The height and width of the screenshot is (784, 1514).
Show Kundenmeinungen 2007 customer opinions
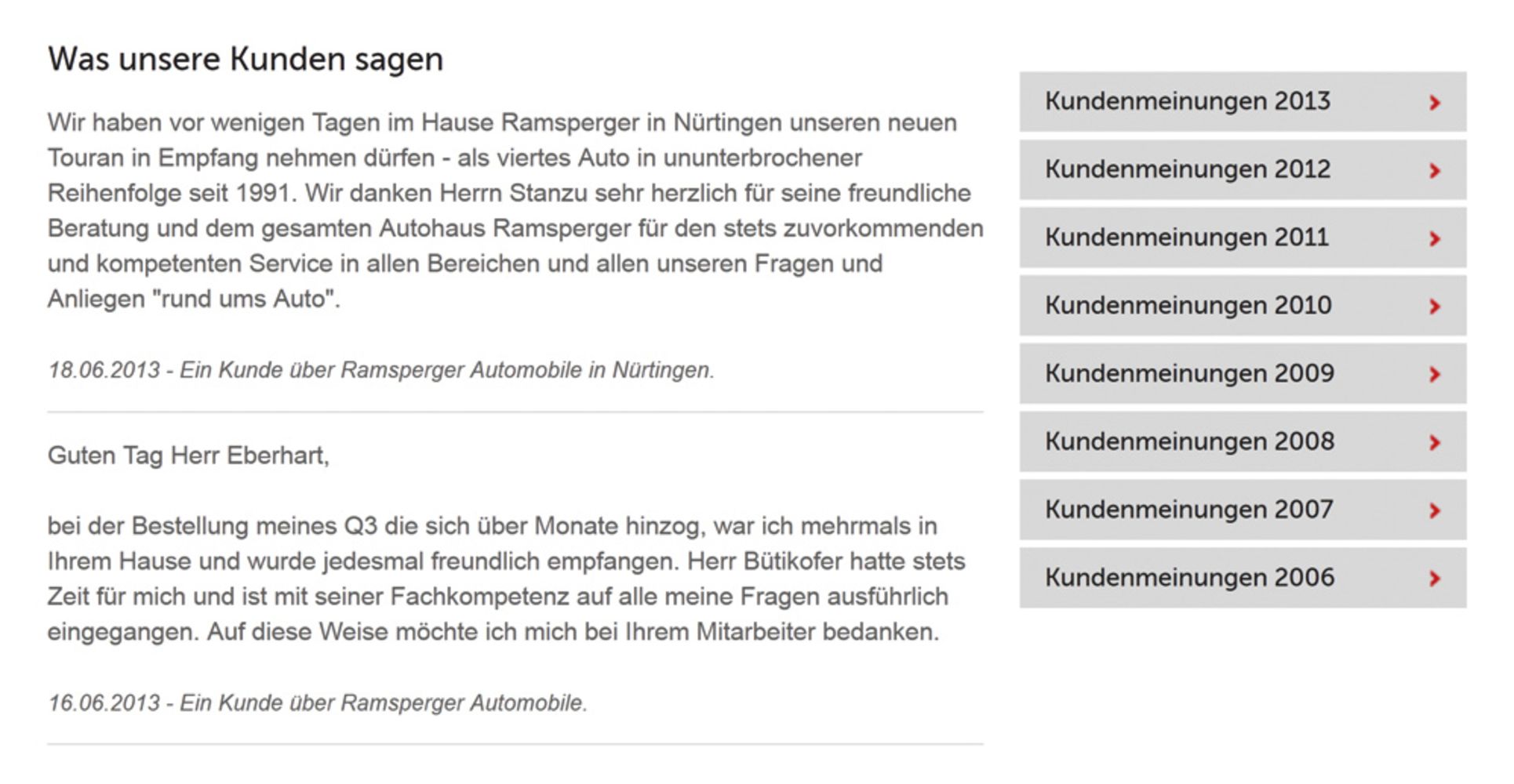click(x=1243, y=510)
